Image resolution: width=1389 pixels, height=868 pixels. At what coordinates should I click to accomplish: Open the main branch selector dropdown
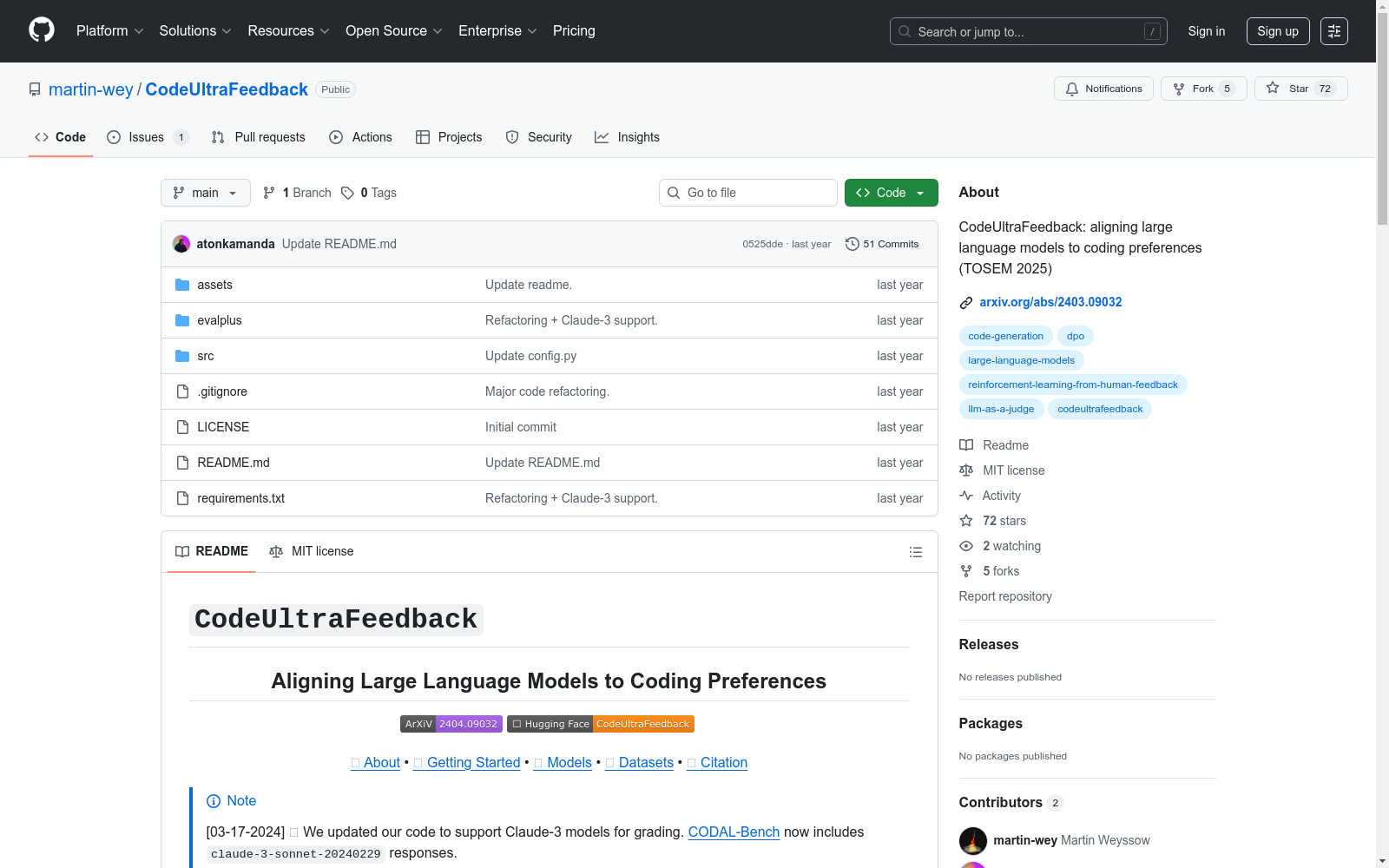click(x=206, y=193)
